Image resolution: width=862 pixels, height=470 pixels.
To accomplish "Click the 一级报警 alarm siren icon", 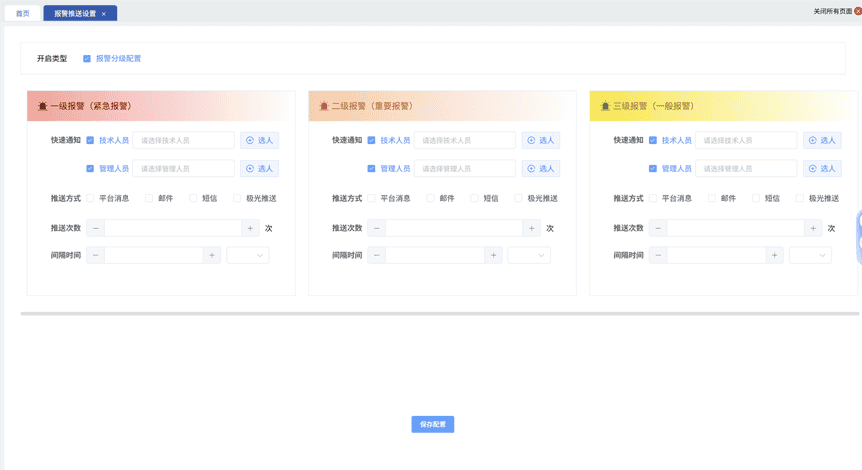I will click(x=42, y=106).
